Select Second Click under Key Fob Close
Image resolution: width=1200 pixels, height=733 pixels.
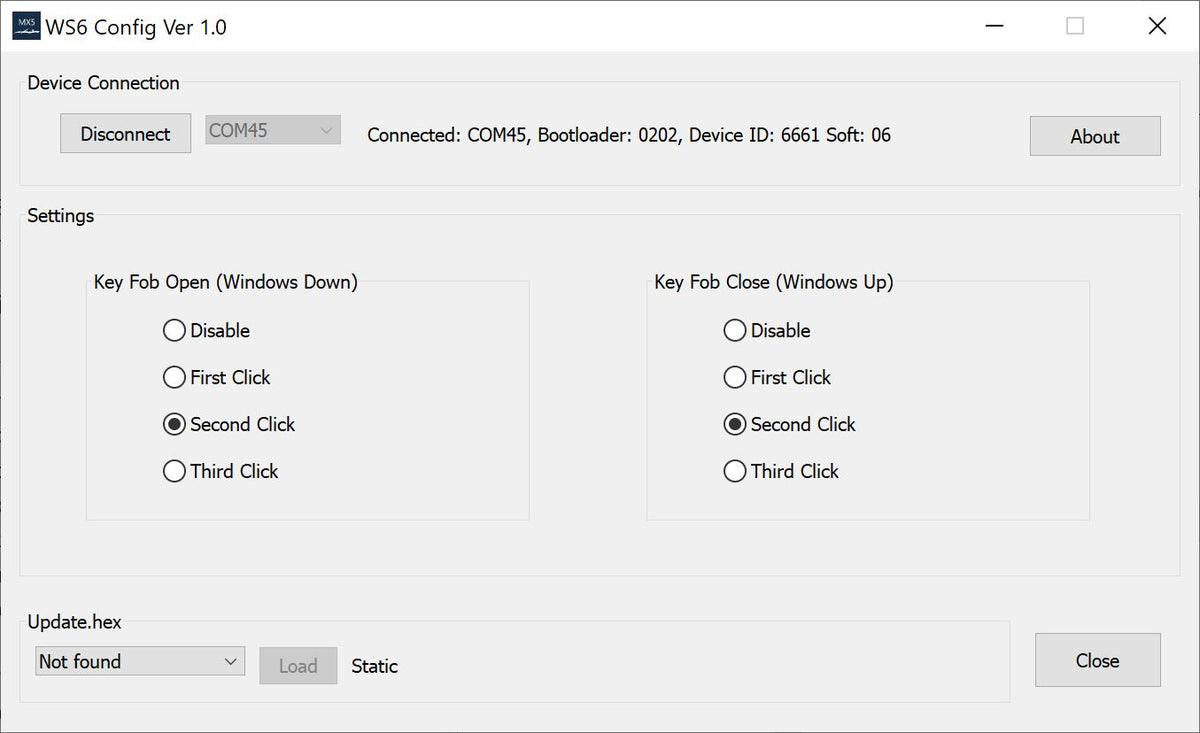(x=735, y=424)
